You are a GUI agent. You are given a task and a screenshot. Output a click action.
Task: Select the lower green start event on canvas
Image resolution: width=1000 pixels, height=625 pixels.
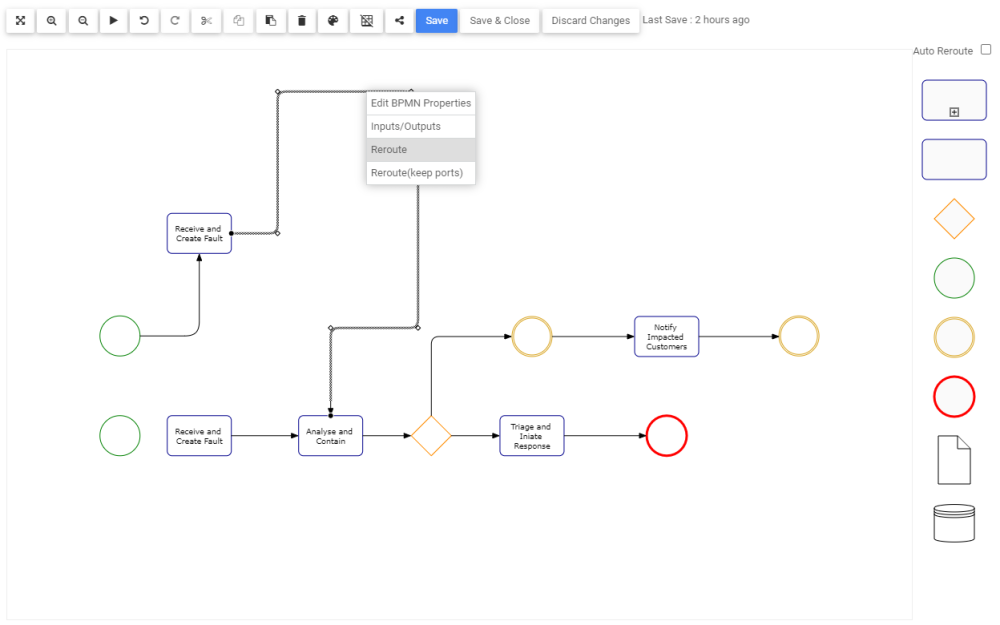tap(120, 436)
